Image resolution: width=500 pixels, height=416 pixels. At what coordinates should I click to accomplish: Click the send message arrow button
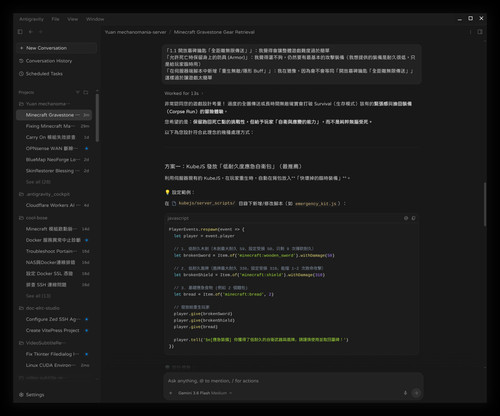(x=416, y=393)
